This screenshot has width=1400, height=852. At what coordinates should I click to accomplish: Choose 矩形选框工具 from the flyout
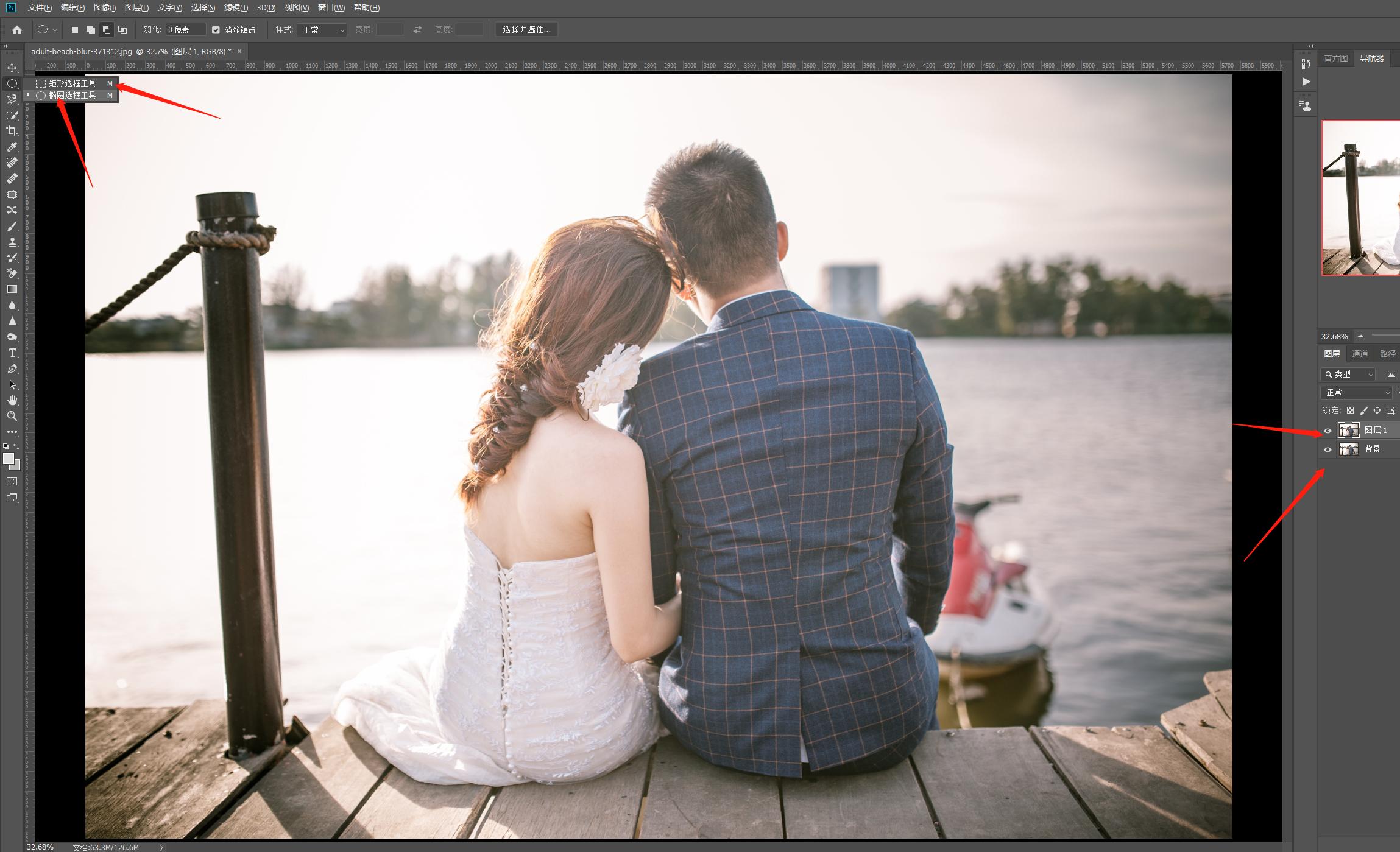(72, 83)
